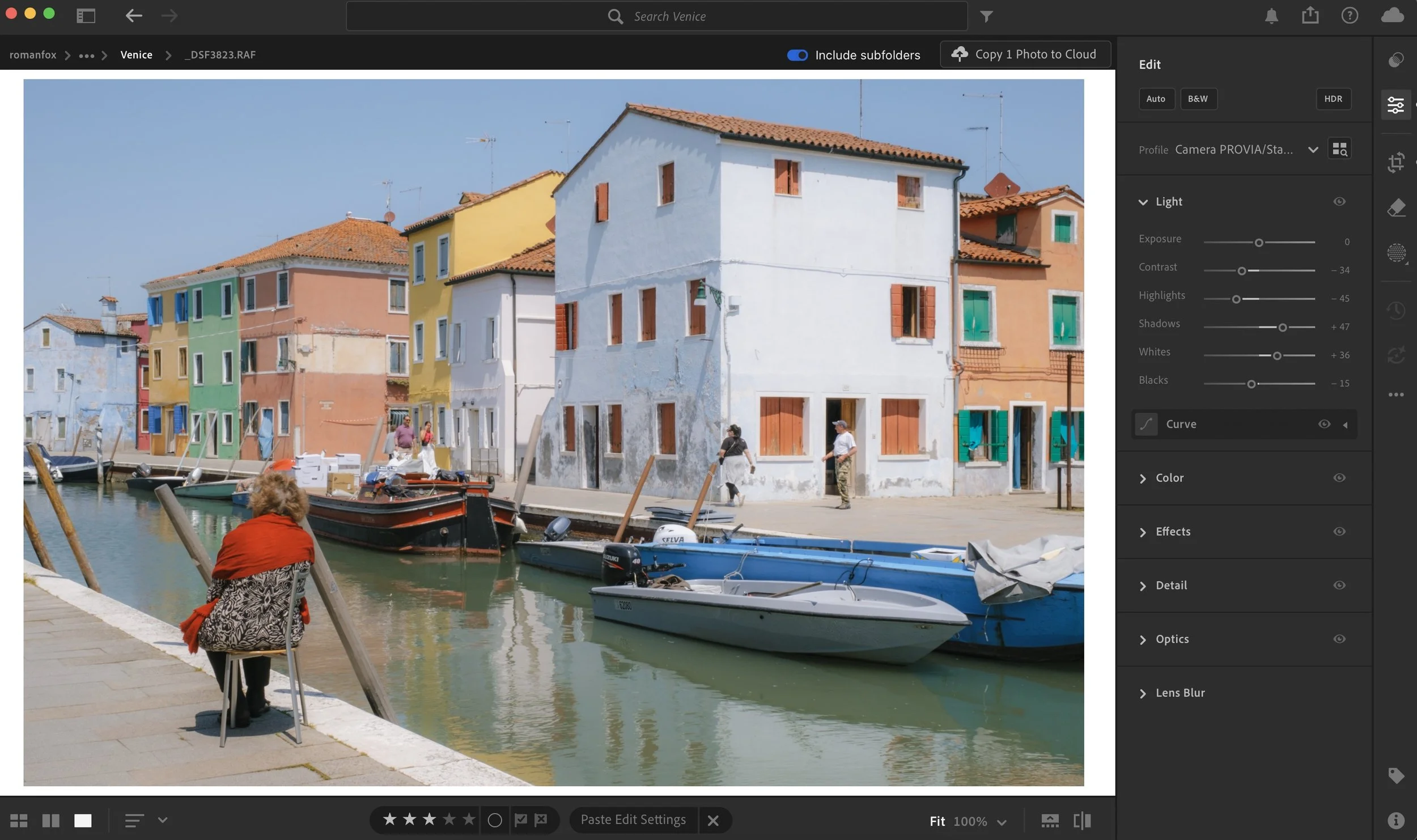Open the Crop and Rotate tool

pos(1395,162)
